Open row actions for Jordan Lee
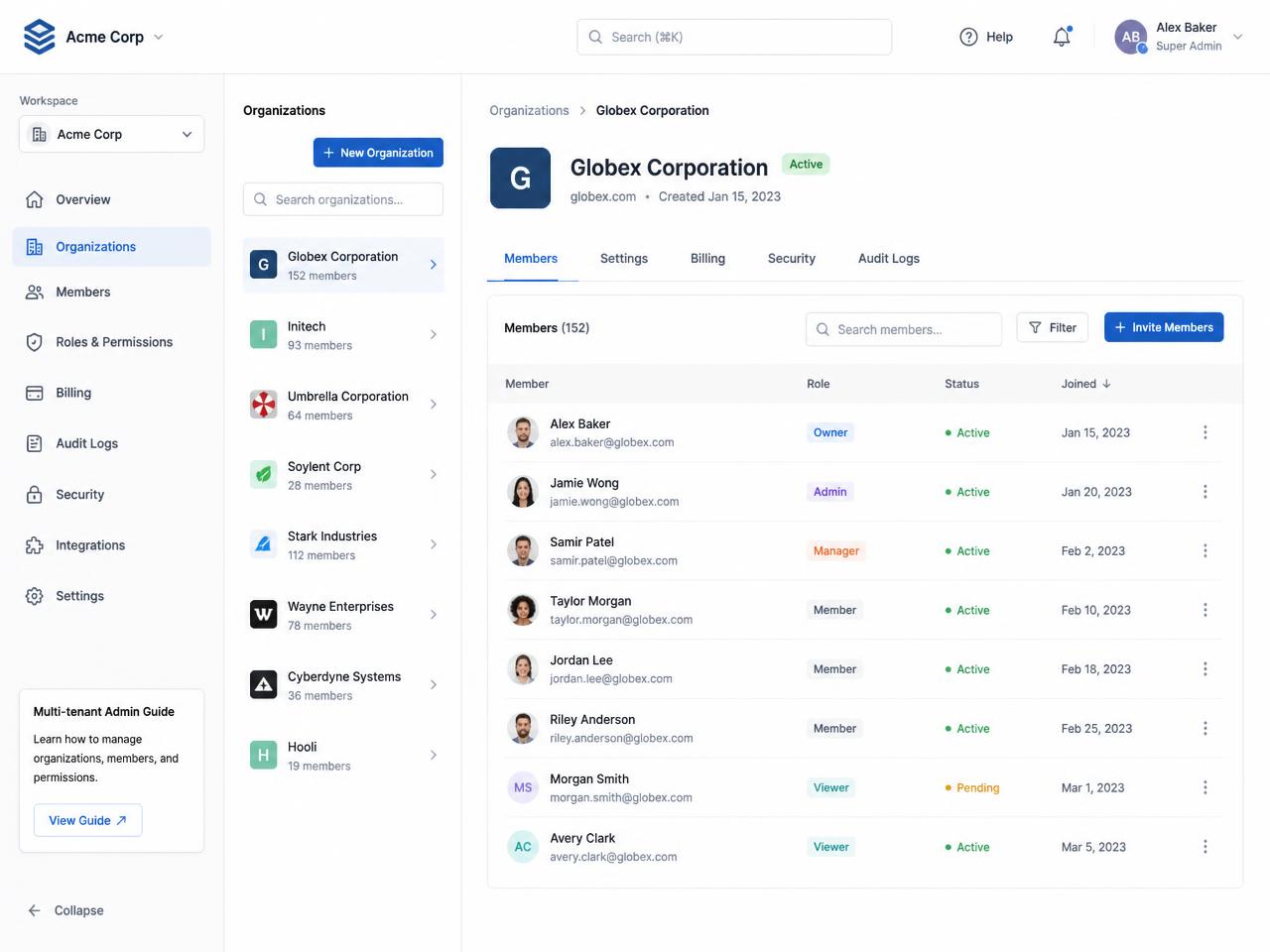The height and width of the screenshot is (952, 1270). pos(1205,669)
